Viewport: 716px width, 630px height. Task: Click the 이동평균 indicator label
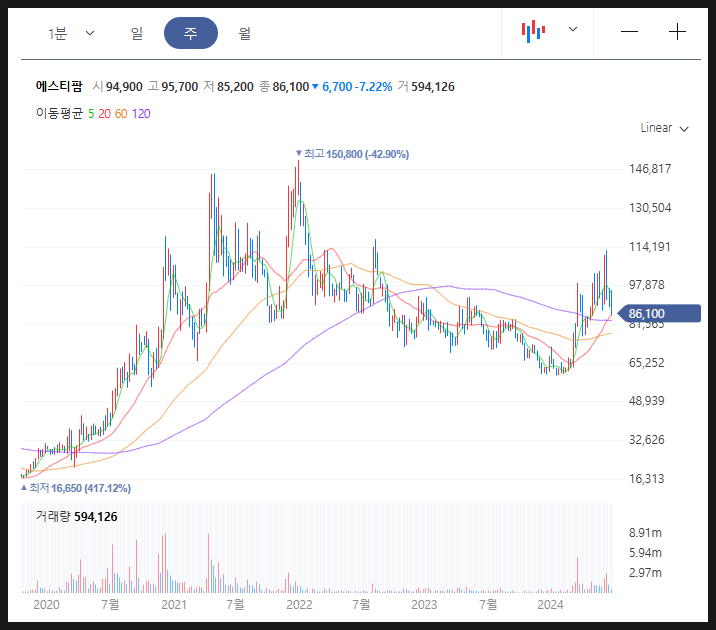(59, 113)
